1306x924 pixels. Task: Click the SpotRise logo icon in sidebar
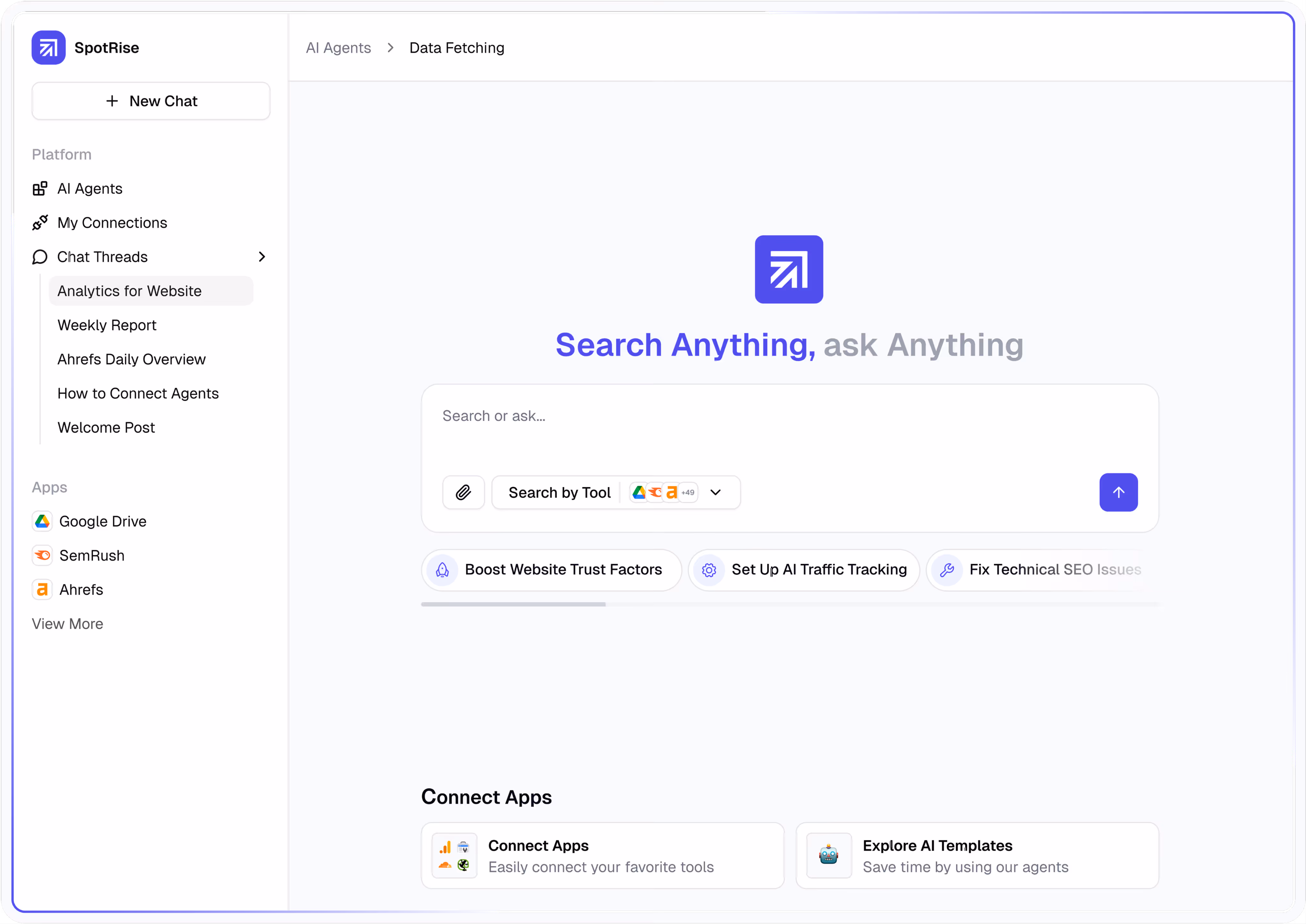click(48, 48)
